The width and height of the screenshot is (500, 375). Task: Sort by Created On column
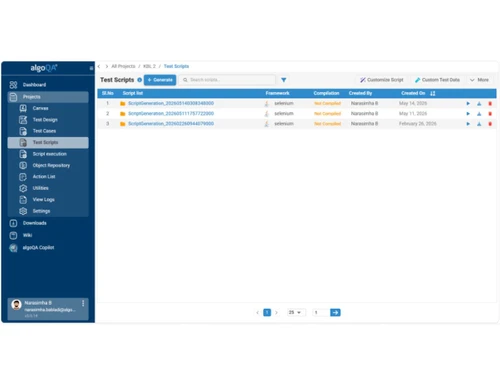point(433,93)
